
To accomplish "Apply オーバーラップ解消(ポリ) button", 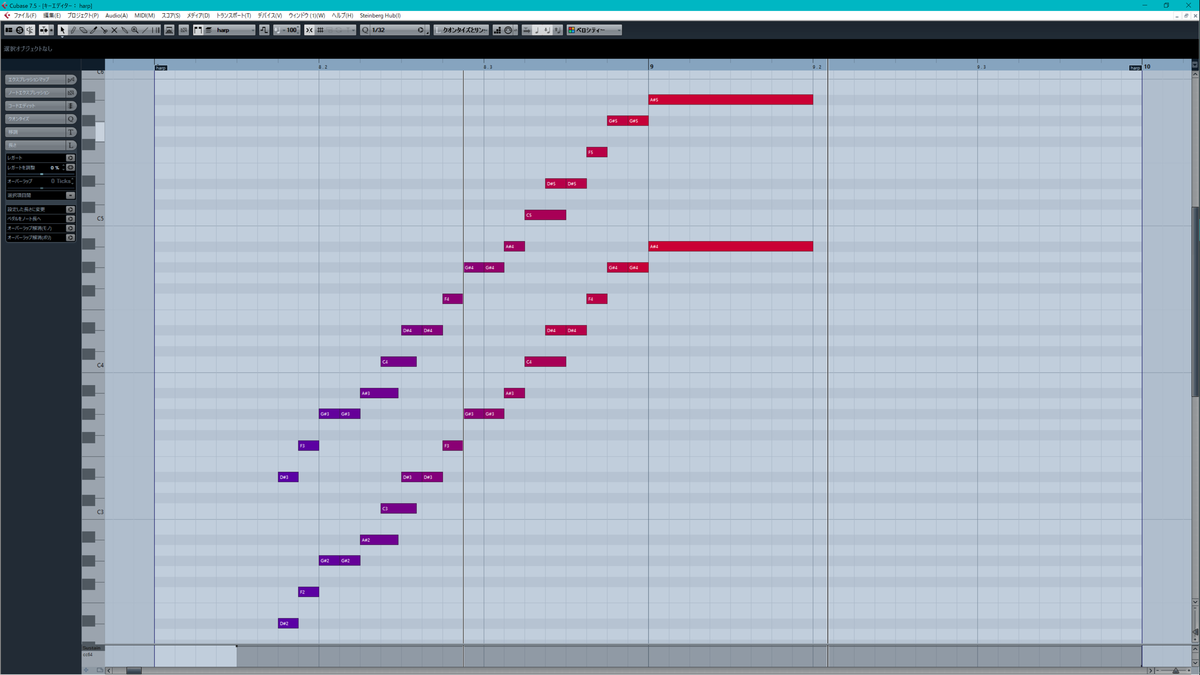I will pos(71,237).
